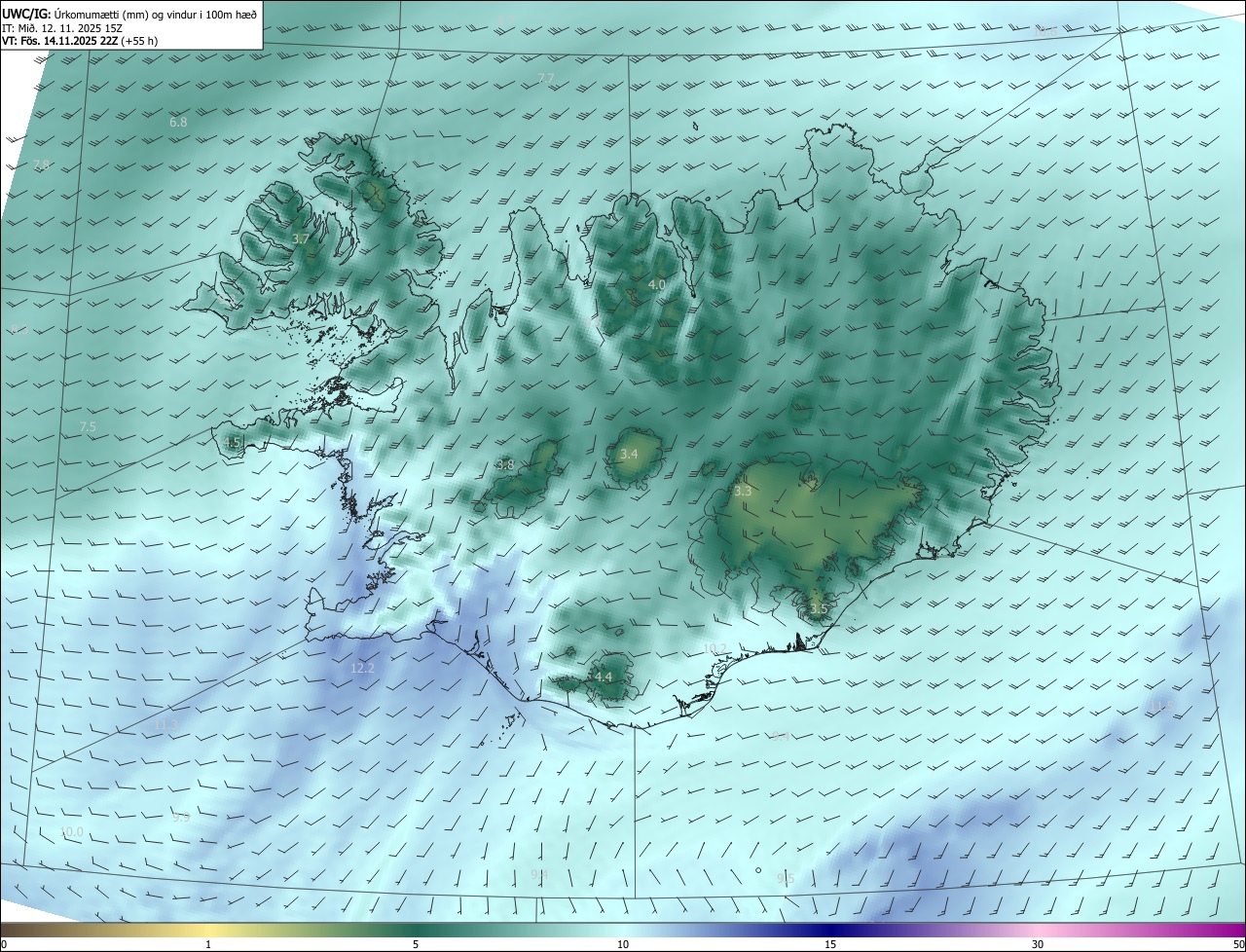1246x952 pixels.
Task: Click the 3.8 value label
Action: click(505, 464)
